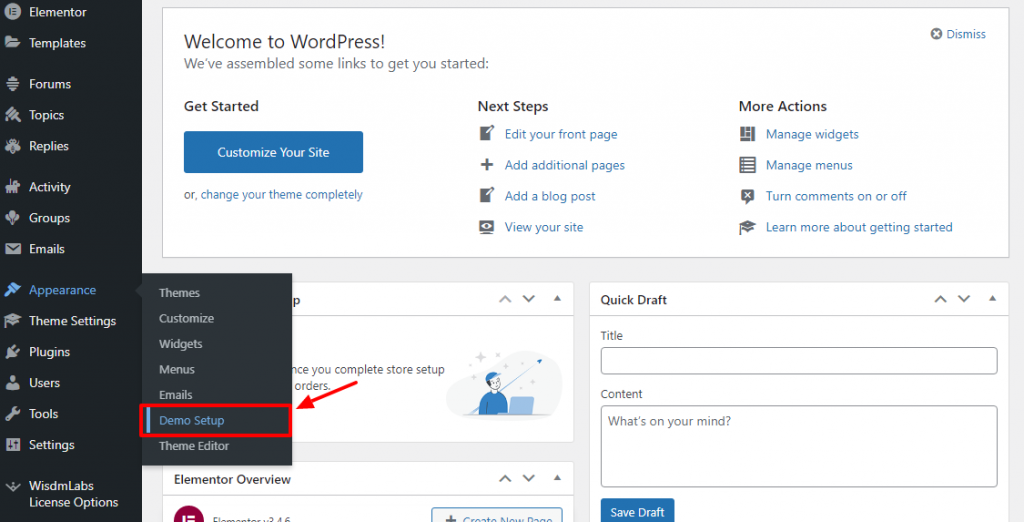
Task: Open the Edit your front page link
Action: coord(561,134)
